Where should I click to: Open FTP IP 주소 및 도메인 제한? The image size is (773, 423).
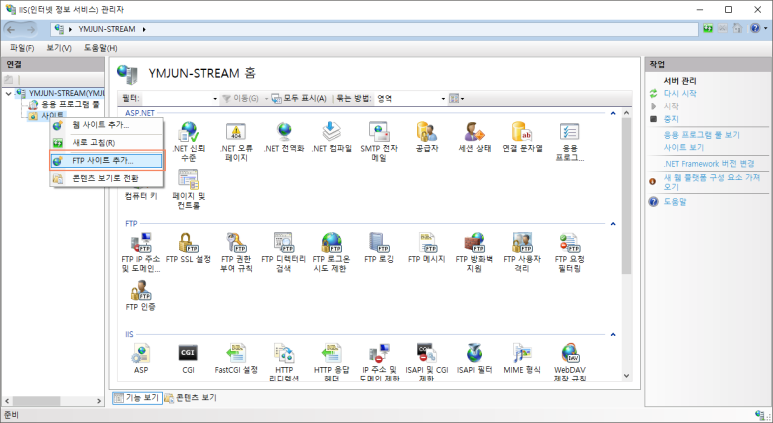click(x=141, y=252)
